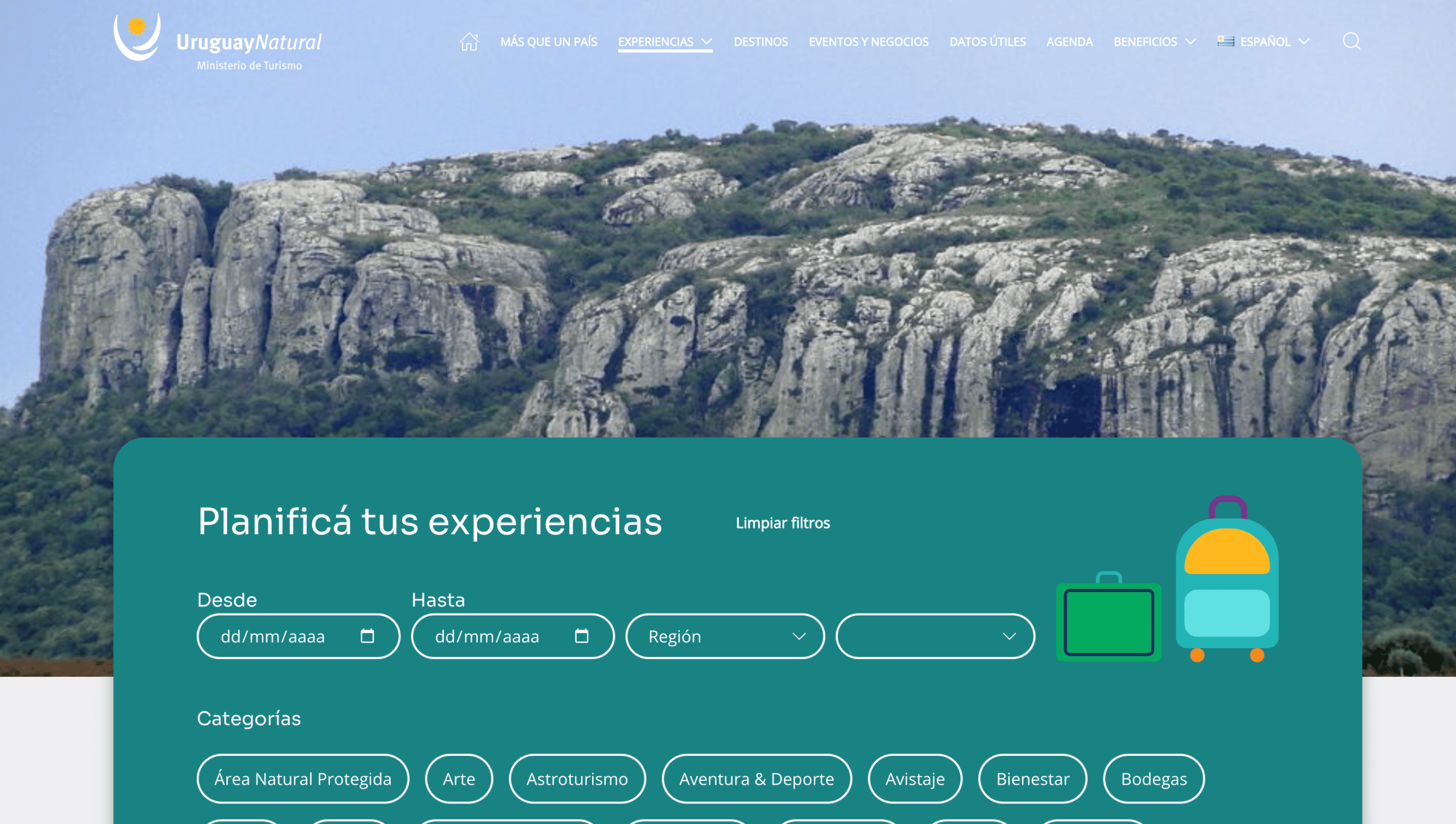Toggle the Arte category
1456x824 pixels.
459,779
